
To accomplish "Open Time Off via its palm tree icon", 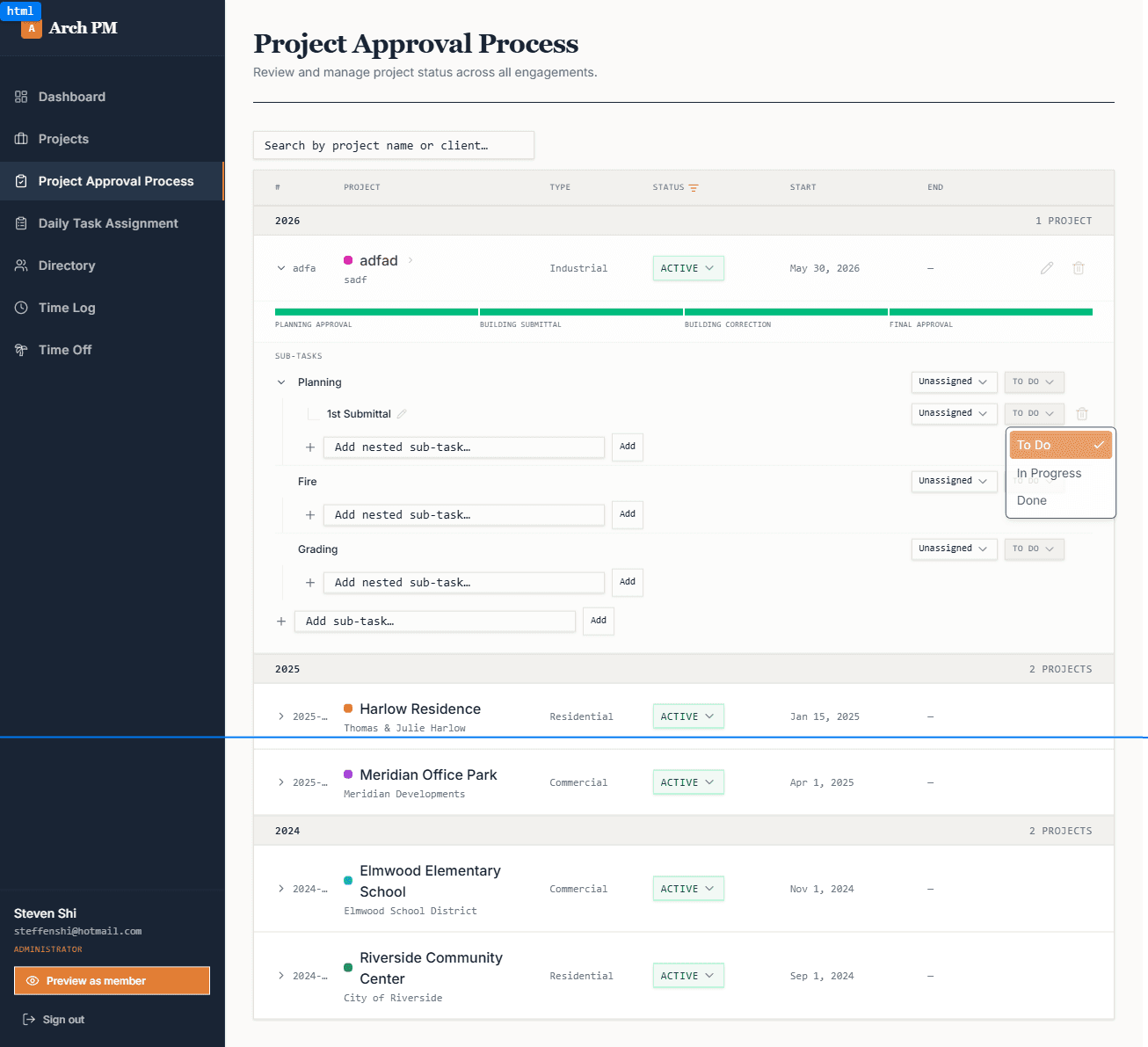I will [21, 350].
